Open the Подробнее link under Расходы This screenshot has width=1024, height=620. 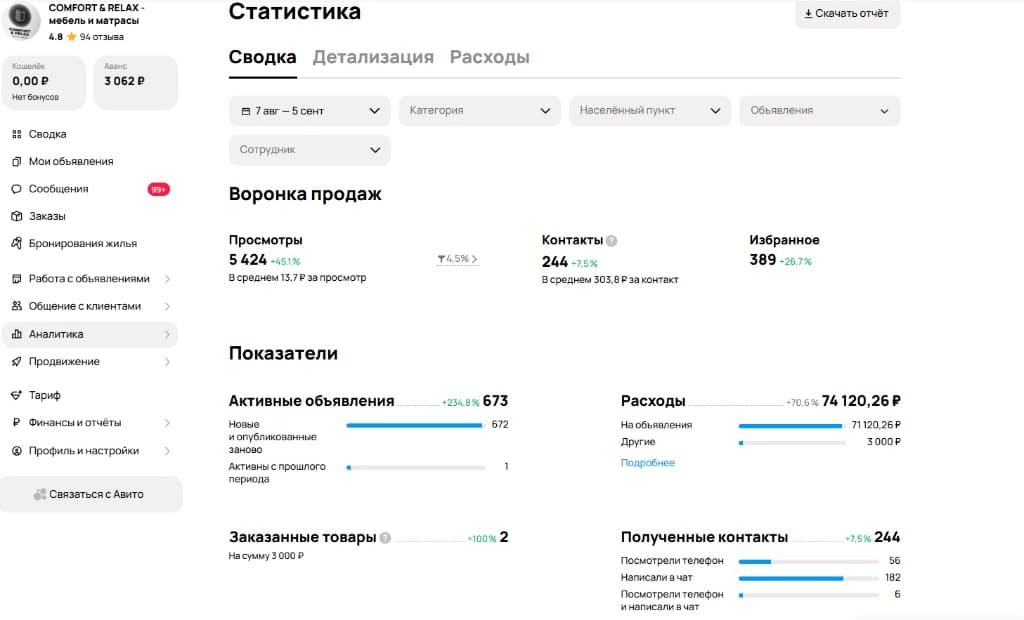(x=648, y=463)
